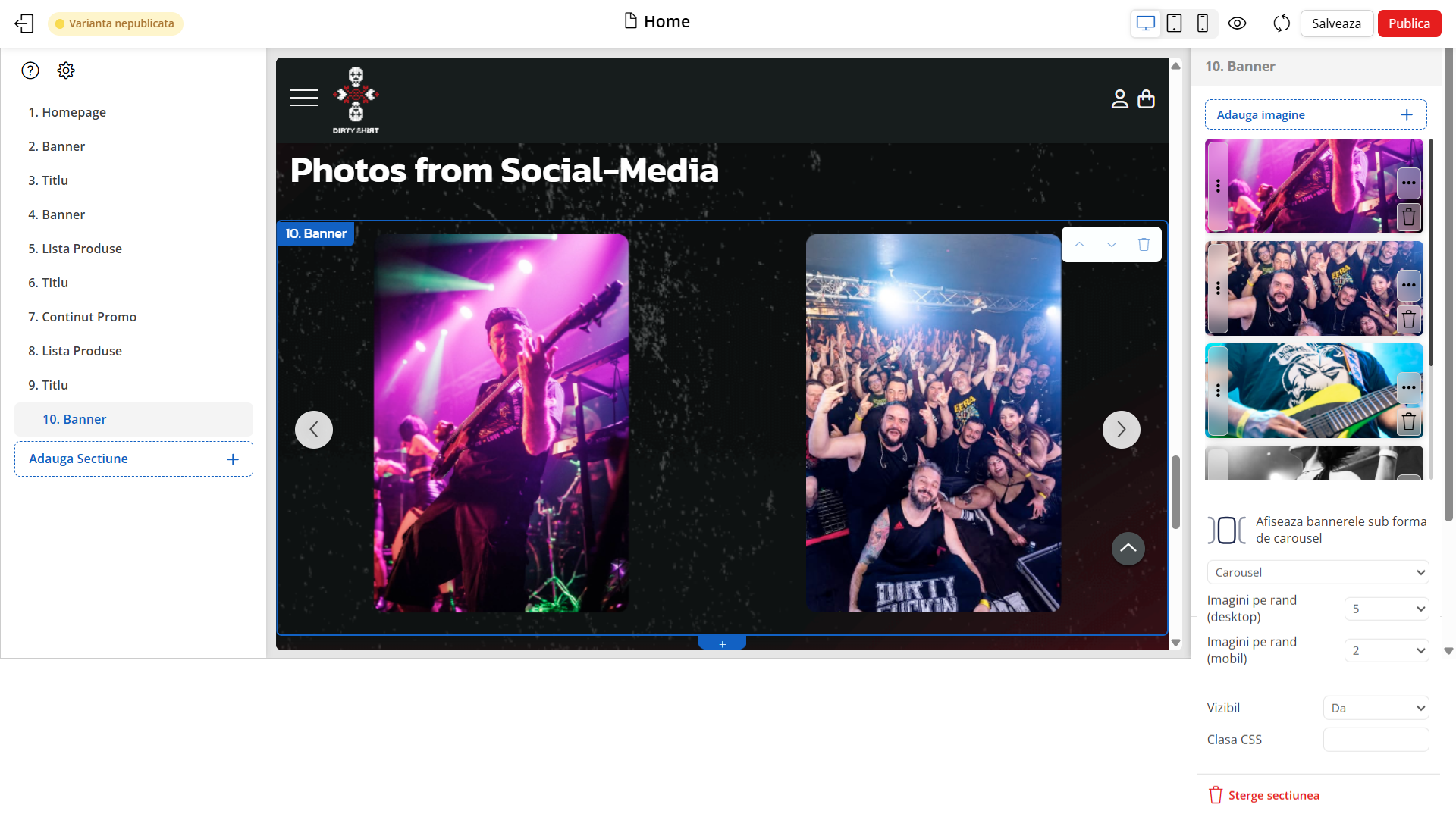Open the help question mark icon

click(x=30, y=70)
